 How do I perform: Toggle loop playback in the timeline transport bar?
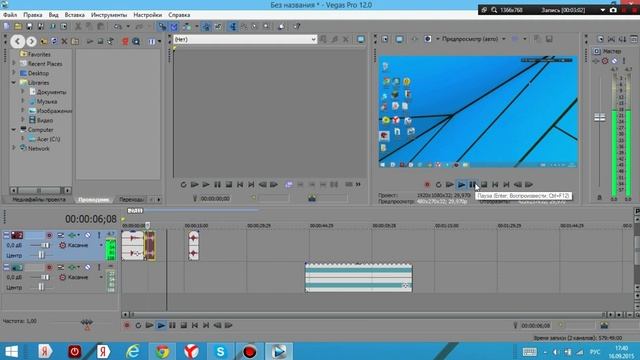click(x=138, y=325)
